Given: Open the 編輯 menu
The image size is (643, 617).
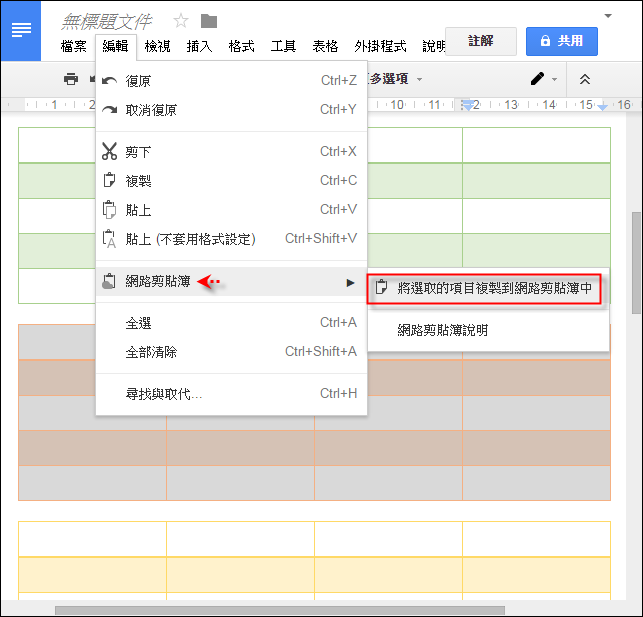Looking at the screenshot, I should [x=116, y=46].
